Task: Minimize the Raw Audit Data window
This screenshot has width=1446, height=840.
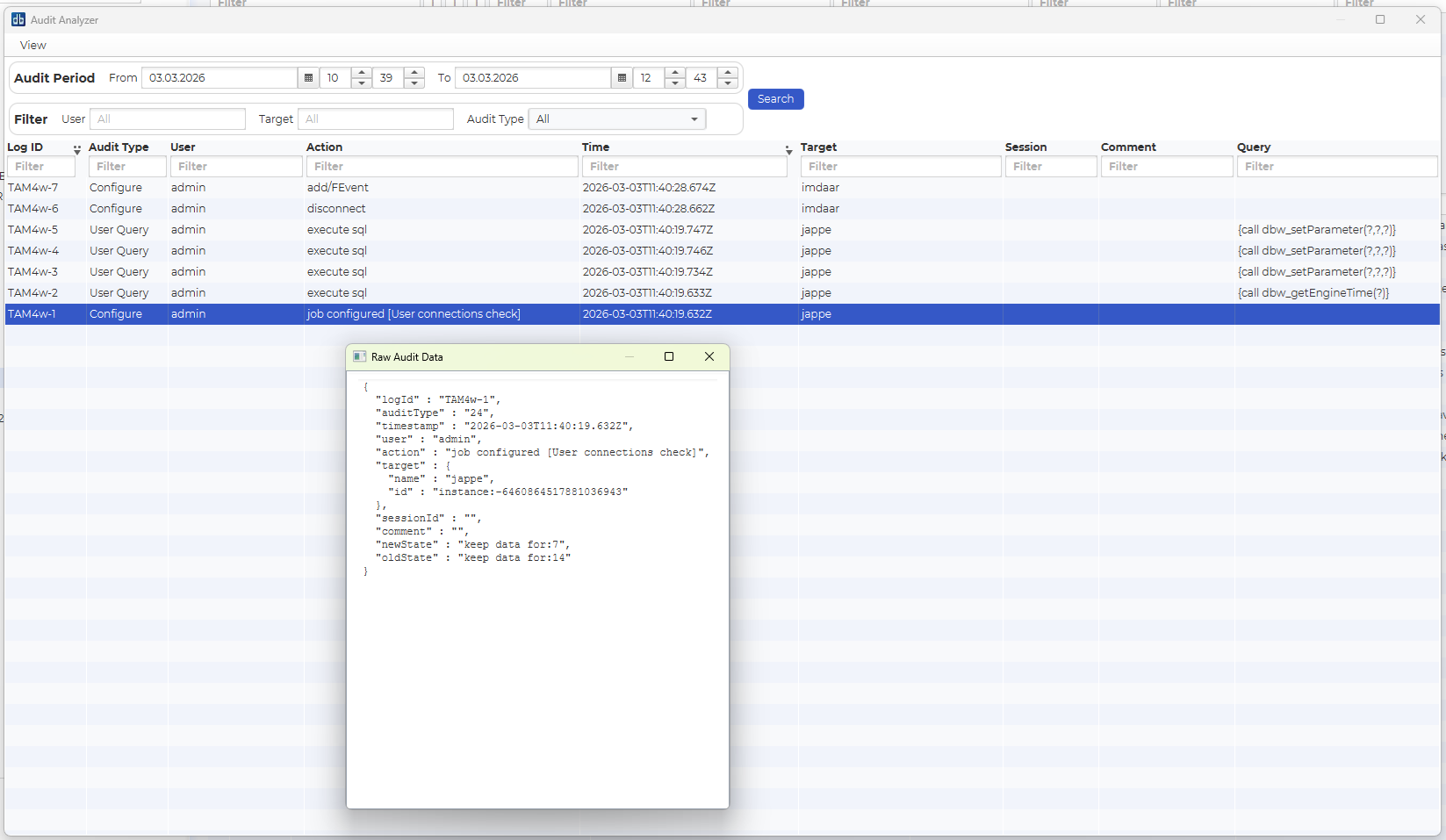Action: coord(629,356)
